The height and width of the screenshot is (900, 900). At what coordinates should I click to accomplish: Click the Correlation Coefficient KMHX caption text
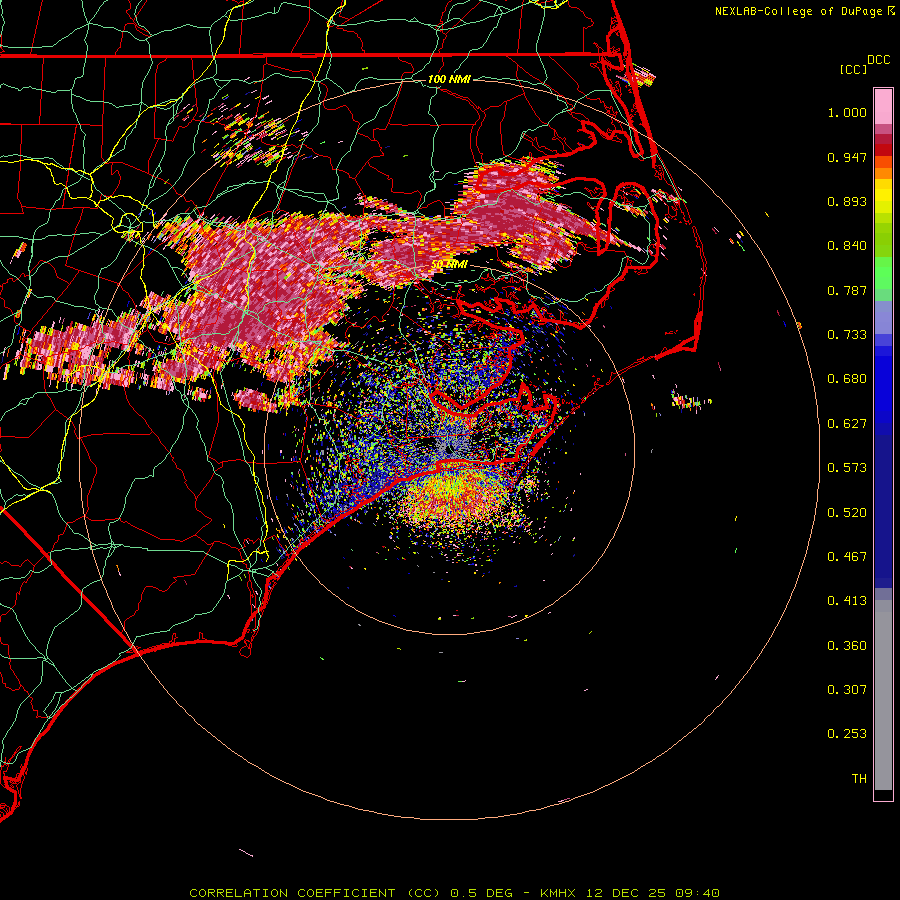tap(454, 893)
